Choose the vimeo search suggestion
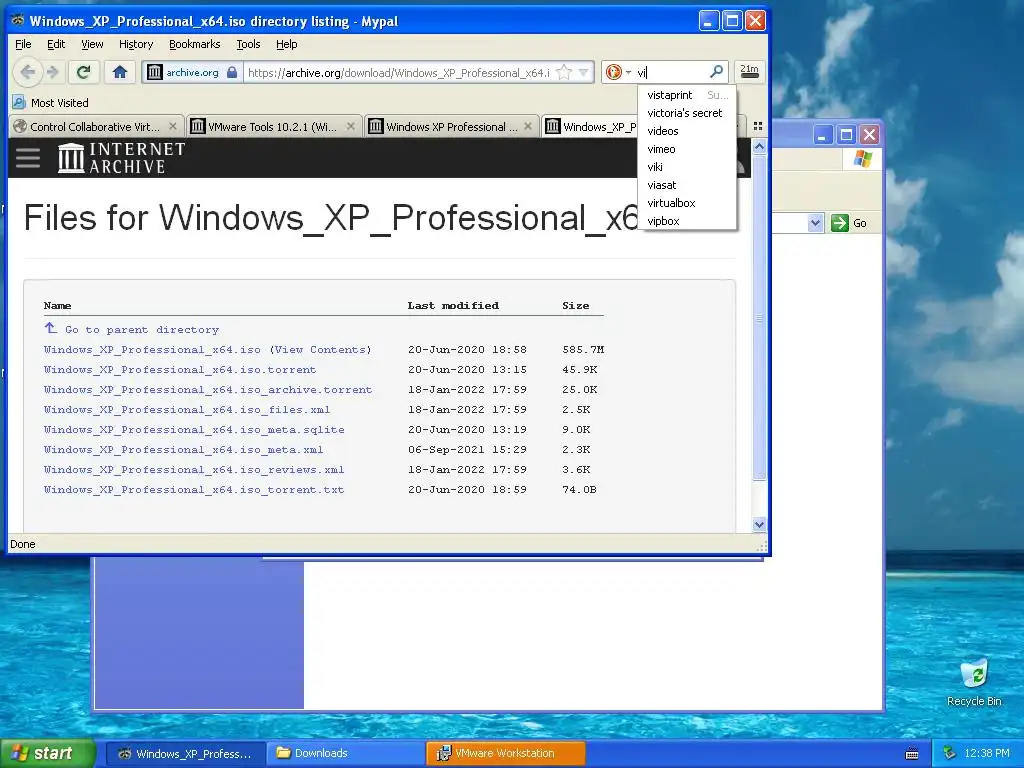This screenshot has width=1024, height=768. click(687, 150)
